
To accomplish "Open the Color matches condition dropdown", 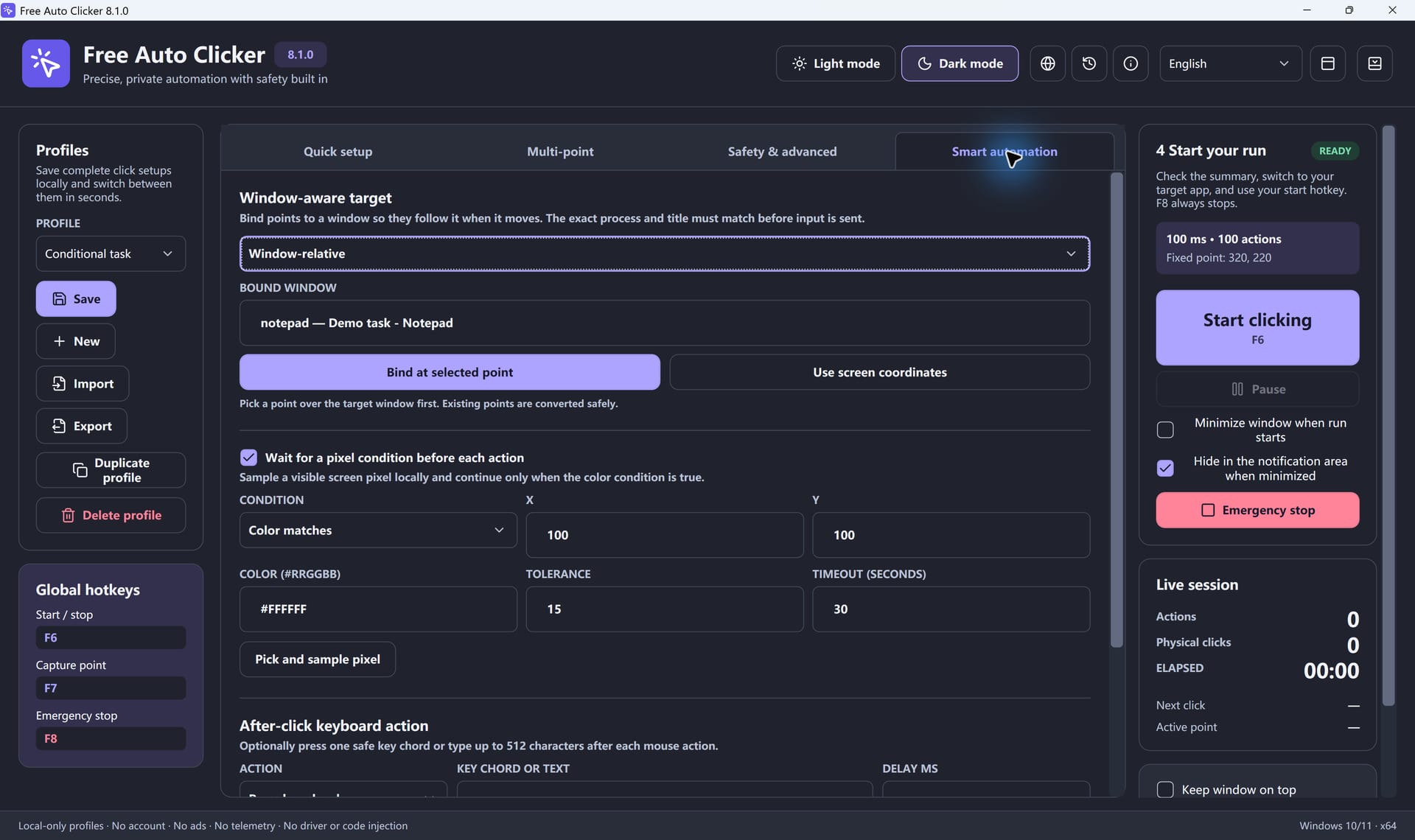I will (x=378, y=530).
